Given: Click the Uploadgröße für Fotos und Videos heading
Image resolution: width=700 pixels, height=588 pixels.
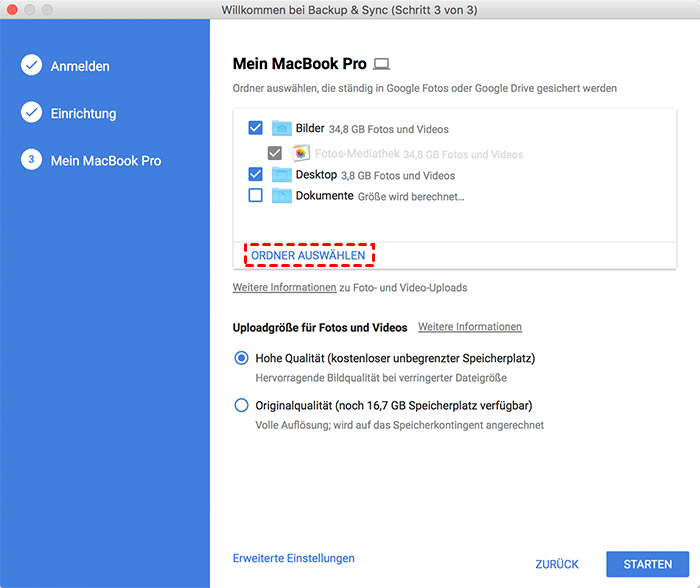Looking at the screenshot, I should [320, 328].
